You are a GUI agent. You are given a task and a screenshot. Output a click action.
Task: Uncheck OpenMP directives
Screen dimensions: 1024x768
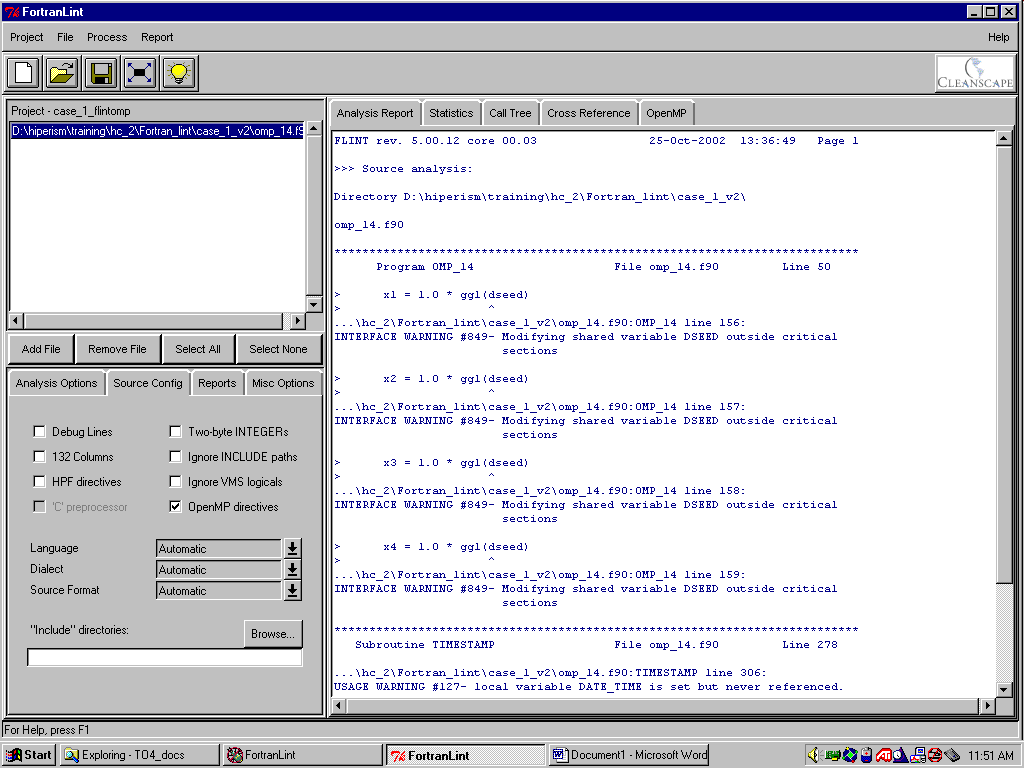click(175, 506)
